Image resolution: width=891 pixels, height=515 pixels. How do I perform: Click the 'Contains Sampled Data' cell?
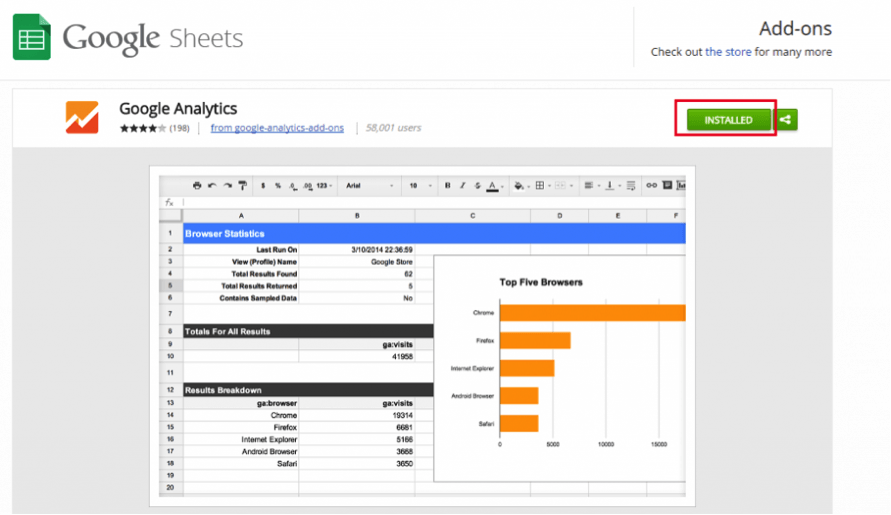241,298
